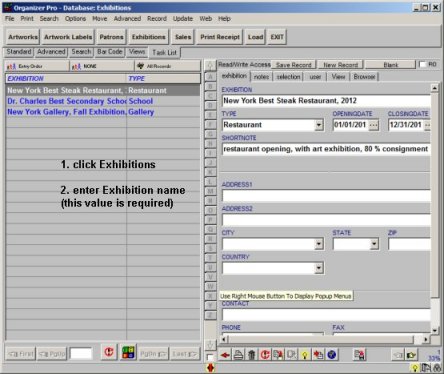Open the CITY dropdown
444x374 pixels.
tap(319, 244)
